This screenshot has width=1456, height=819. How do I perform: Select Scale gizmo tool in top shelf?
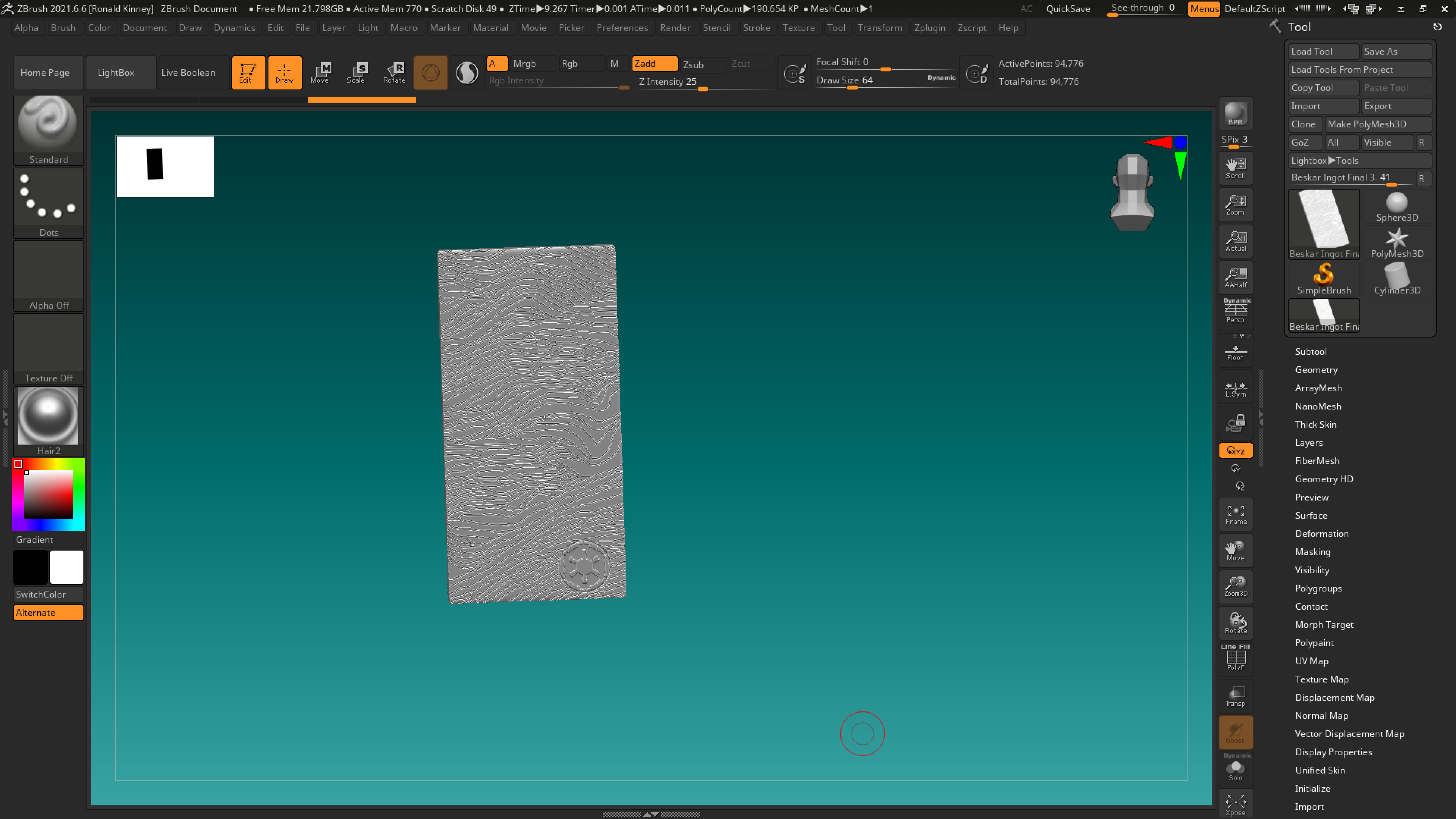pyautogui.click(x=356, y=72)
